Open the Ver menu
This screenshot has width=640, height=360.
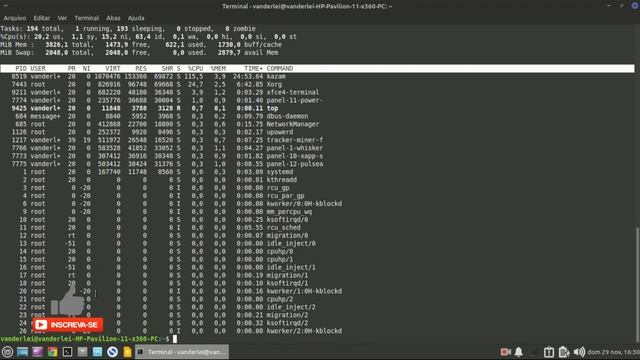pyautogui.click(x=62, y=18)
